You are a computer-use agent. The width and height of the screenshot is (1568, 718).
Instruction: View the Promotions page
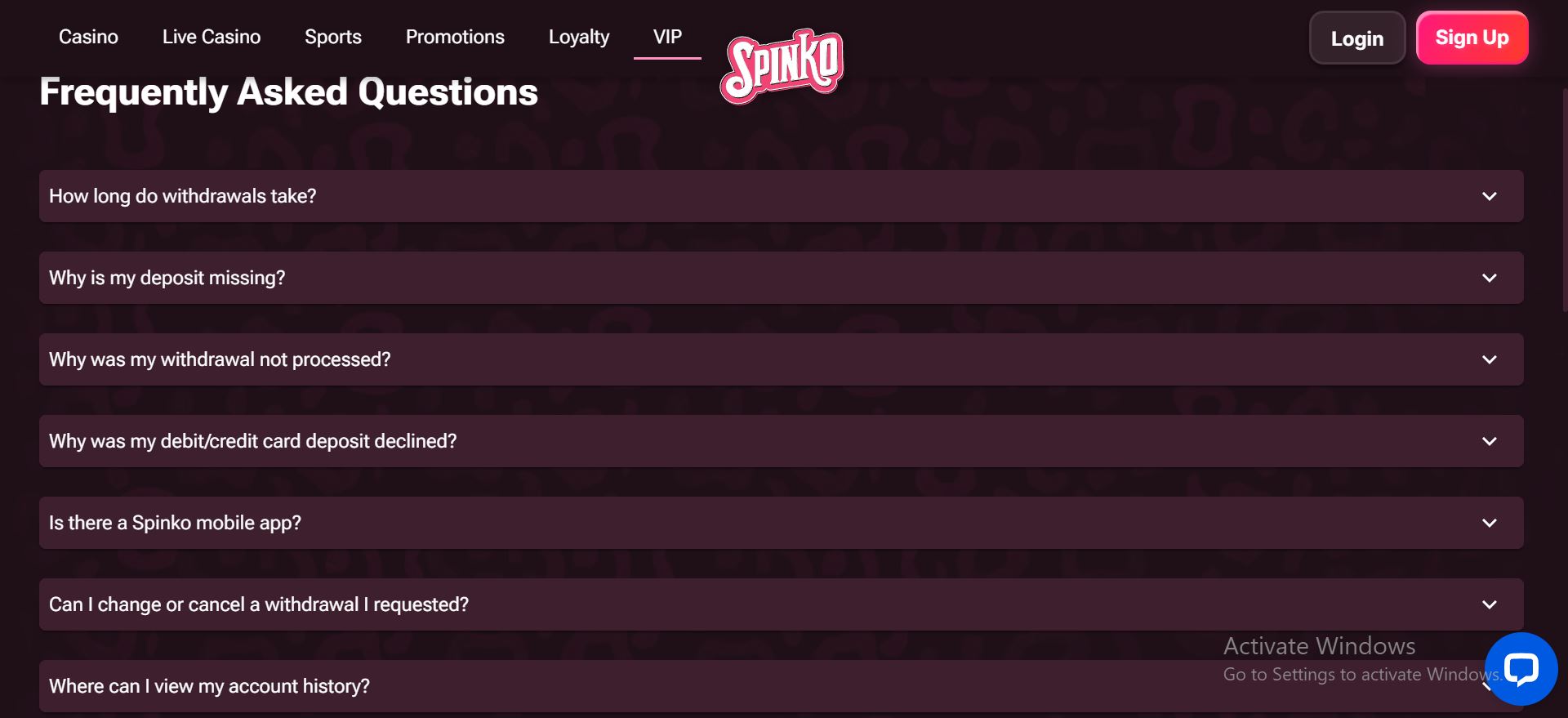[455, 37]
